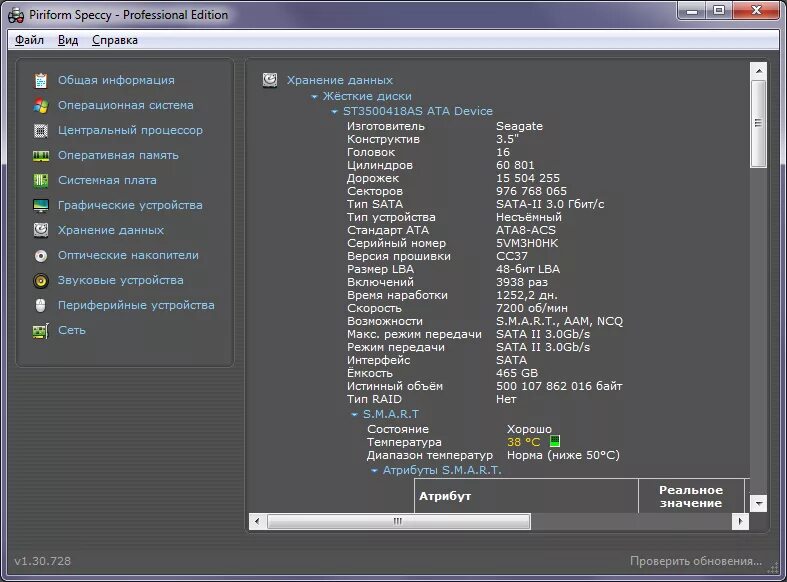Open the Файл menu
787x582 pixels.
coord(29,40)
